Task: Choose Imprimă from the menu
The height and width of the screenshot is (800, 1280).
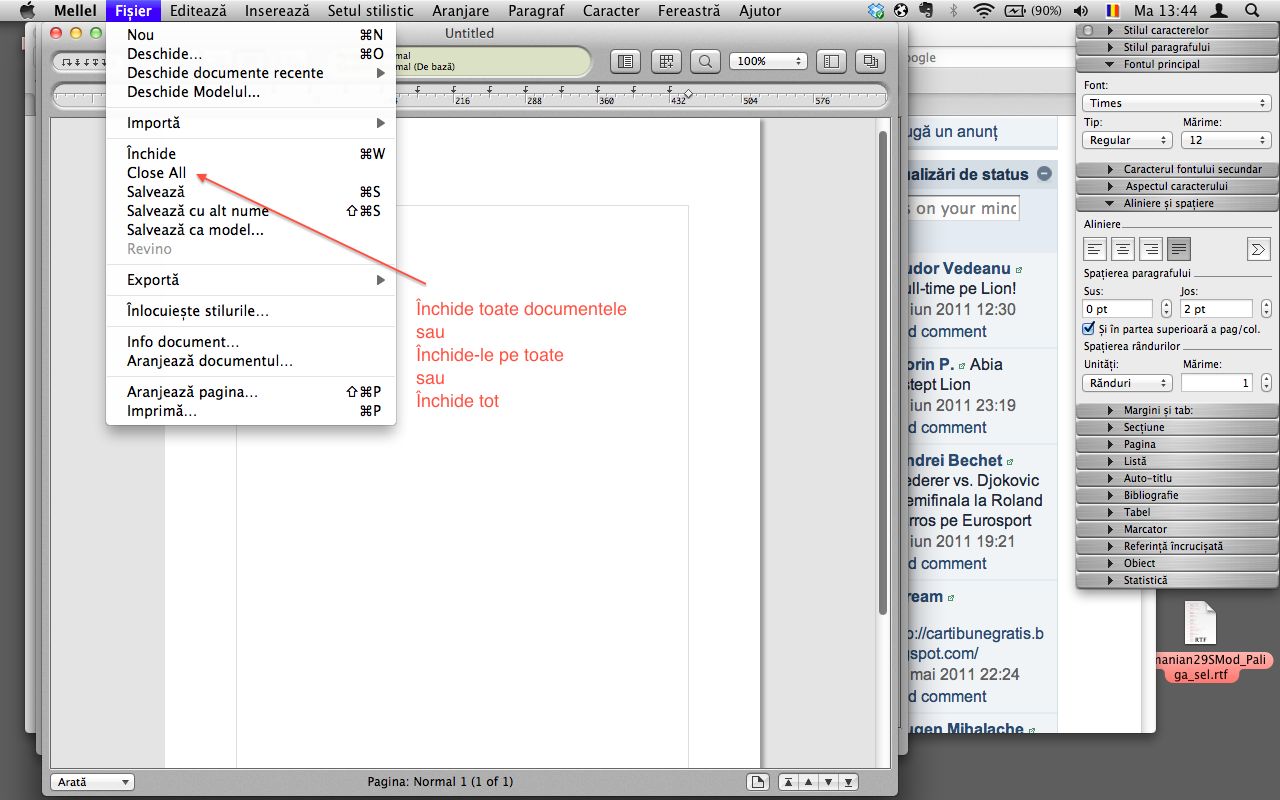Action: point(251,411)
